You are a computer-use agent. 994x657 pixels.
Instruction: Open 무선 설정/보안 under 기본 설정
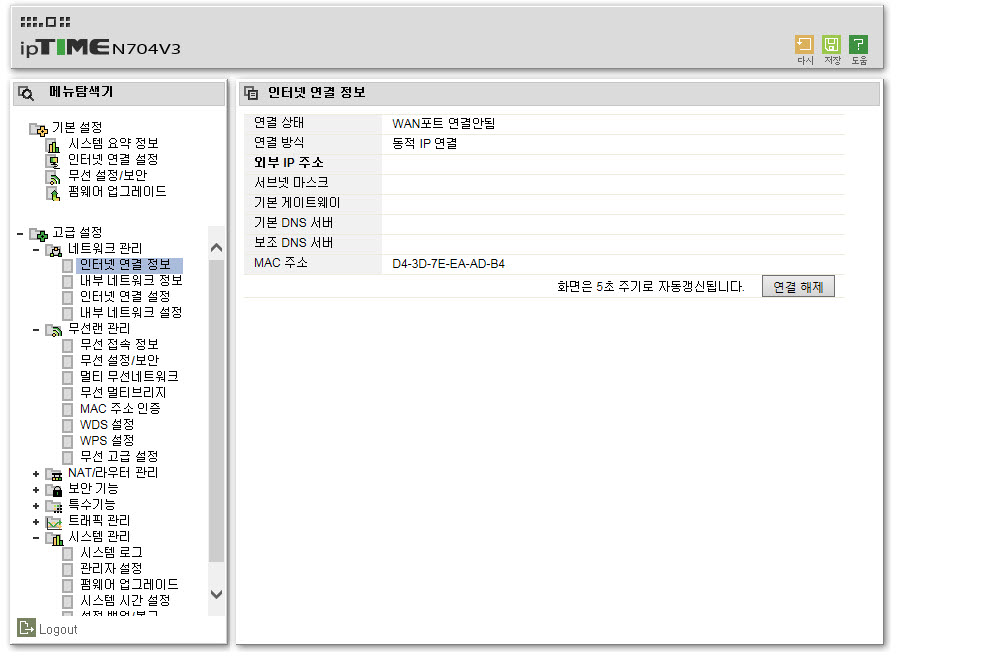pos(107,176)
